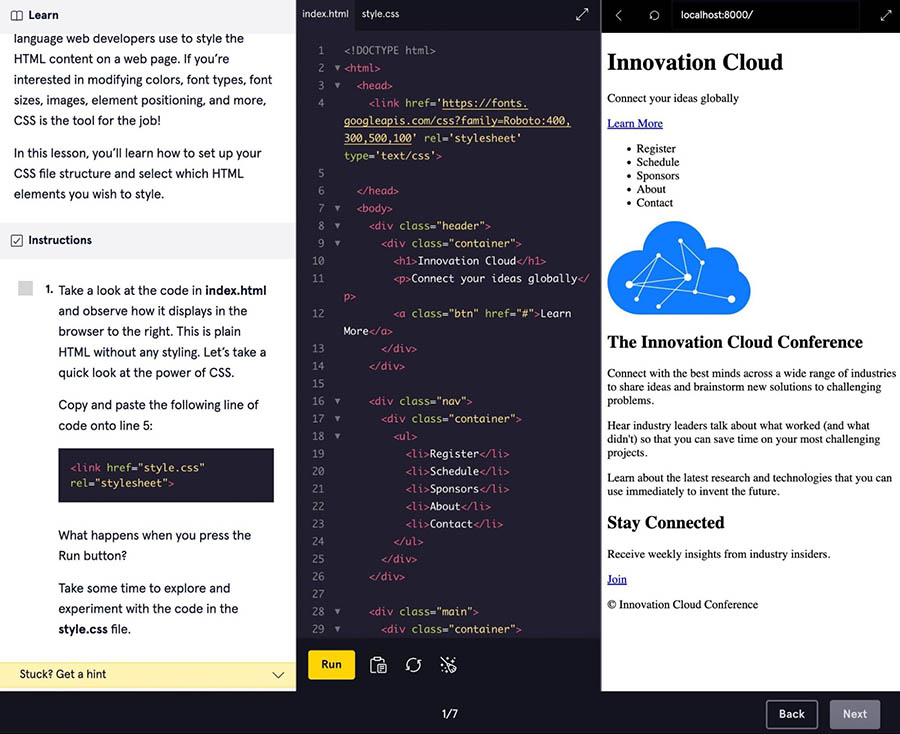Check the step 1 instruction checkbox
Screen dimensions: 900x734
26,289
